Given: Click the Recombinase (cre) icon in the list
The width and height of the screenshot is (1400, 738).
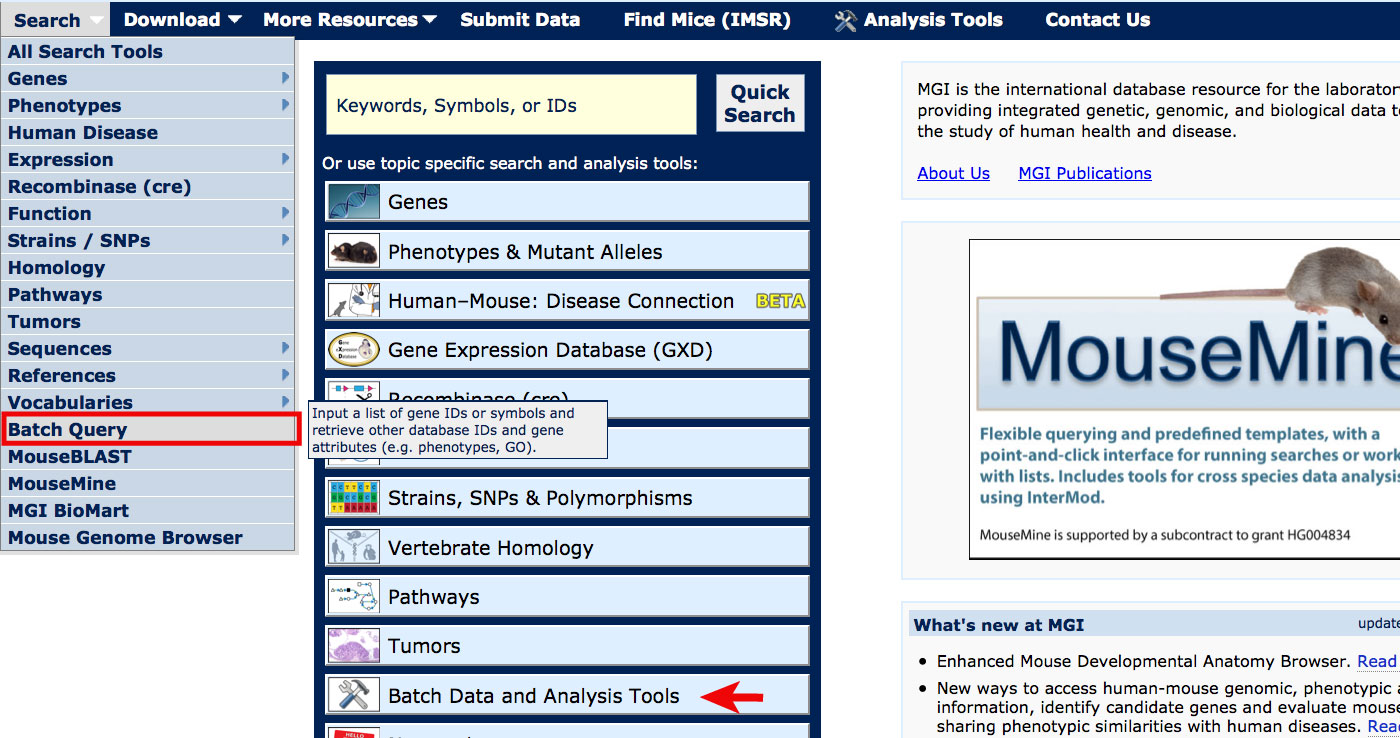Looking at the screenshot, I should 354,391.
